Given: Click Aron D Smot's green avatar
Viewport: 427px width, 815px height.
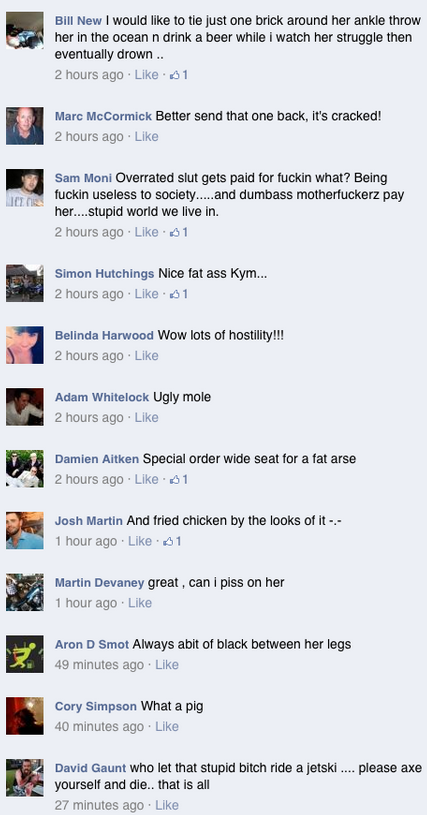Looking at the screenshot, I should point(25,654).
